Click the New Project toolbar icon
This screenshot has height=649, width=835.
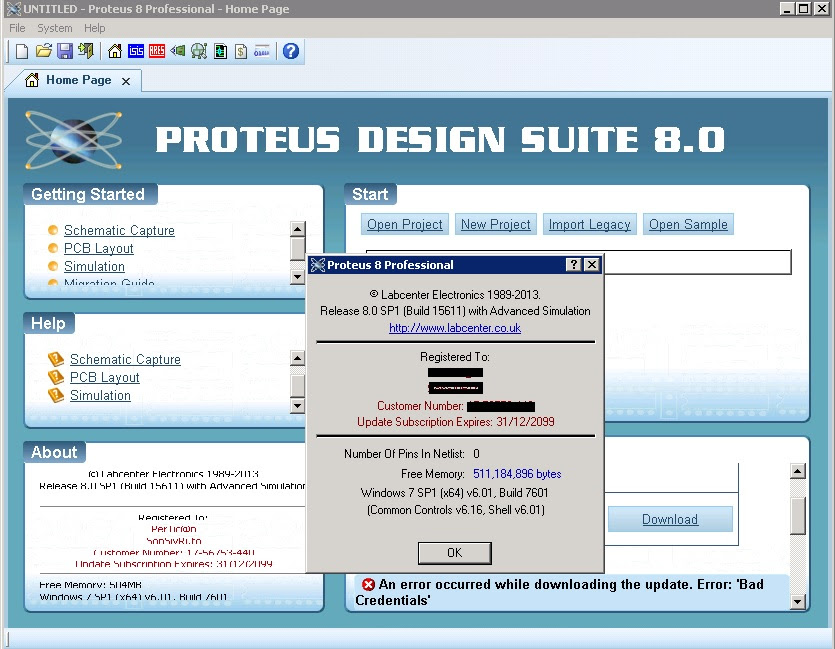coord(22,51)
